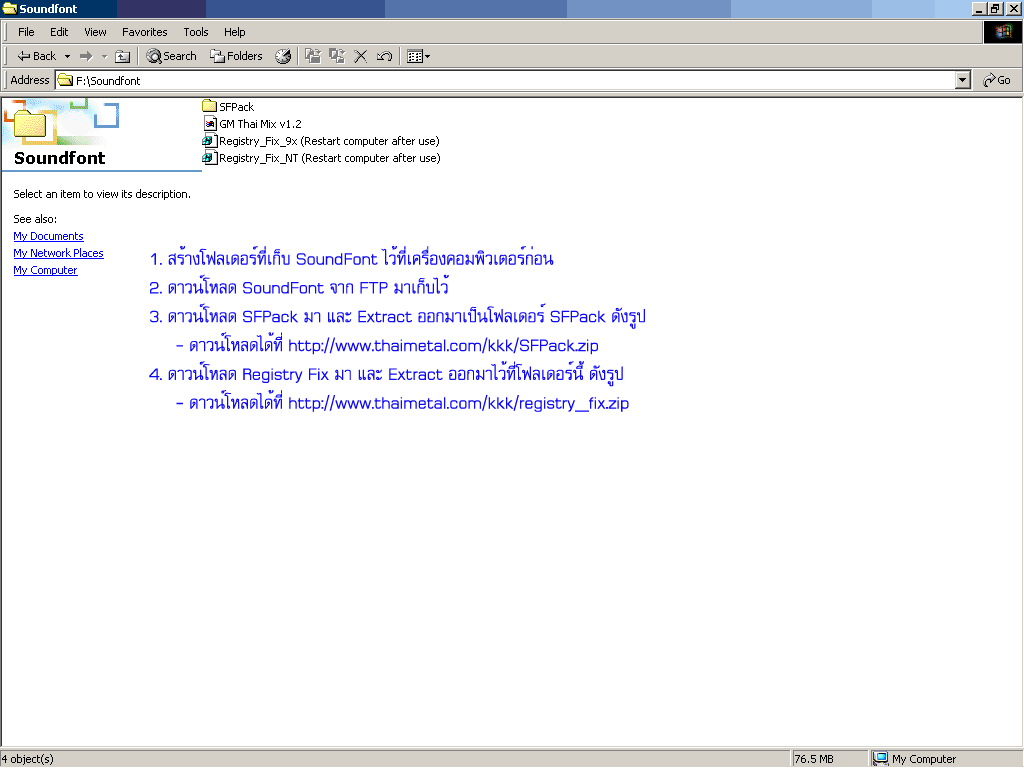Select the Registry_Fix_9x file
Screen dimensions: 1024x768
[x=321, y=140]
